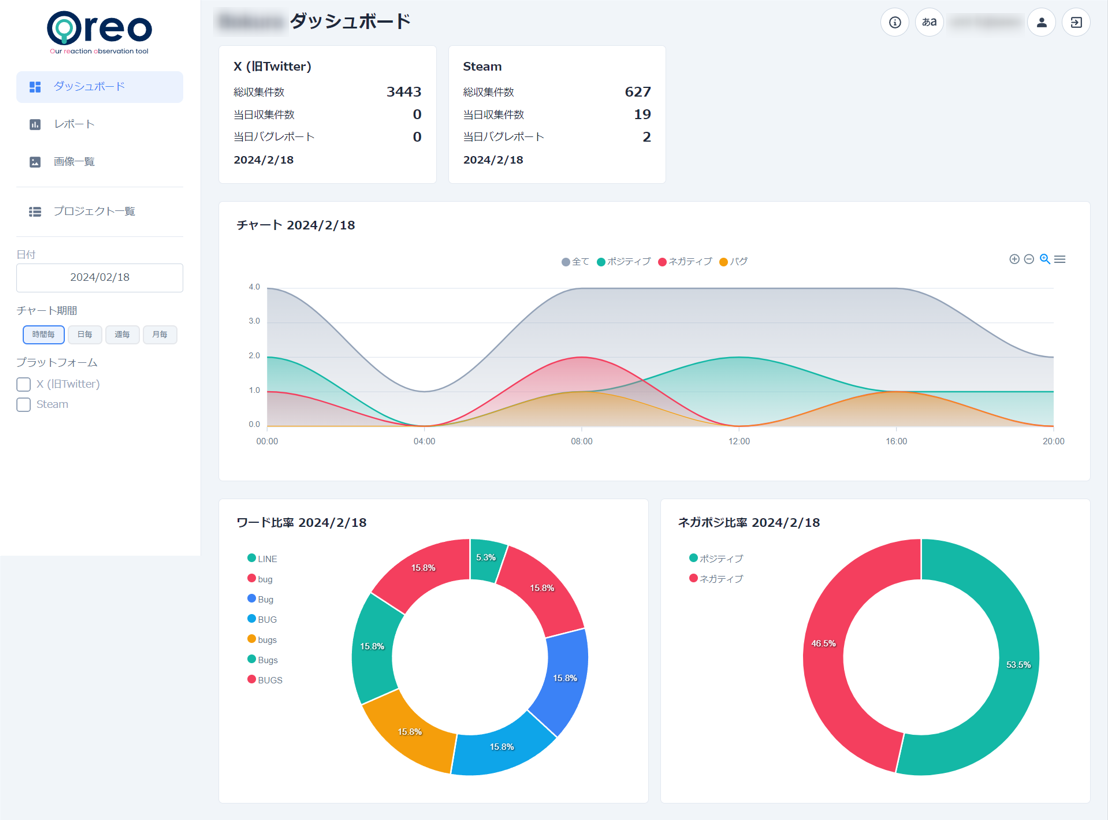Switch chart period to 月毎
This screenshot has height=820, width=1108.
160,335
